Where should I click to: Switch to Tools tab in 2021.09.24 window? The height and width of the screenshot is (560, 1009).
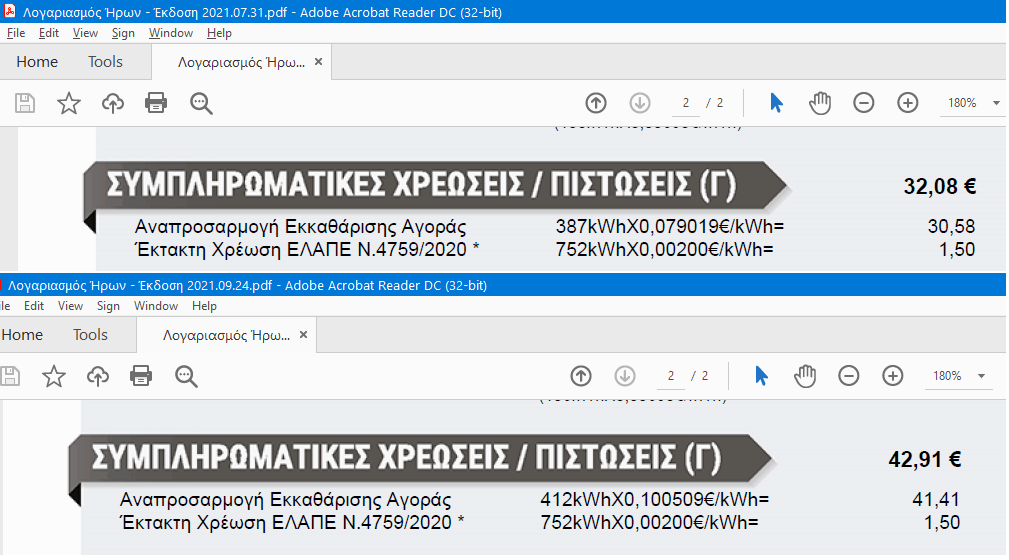(91, 335)
